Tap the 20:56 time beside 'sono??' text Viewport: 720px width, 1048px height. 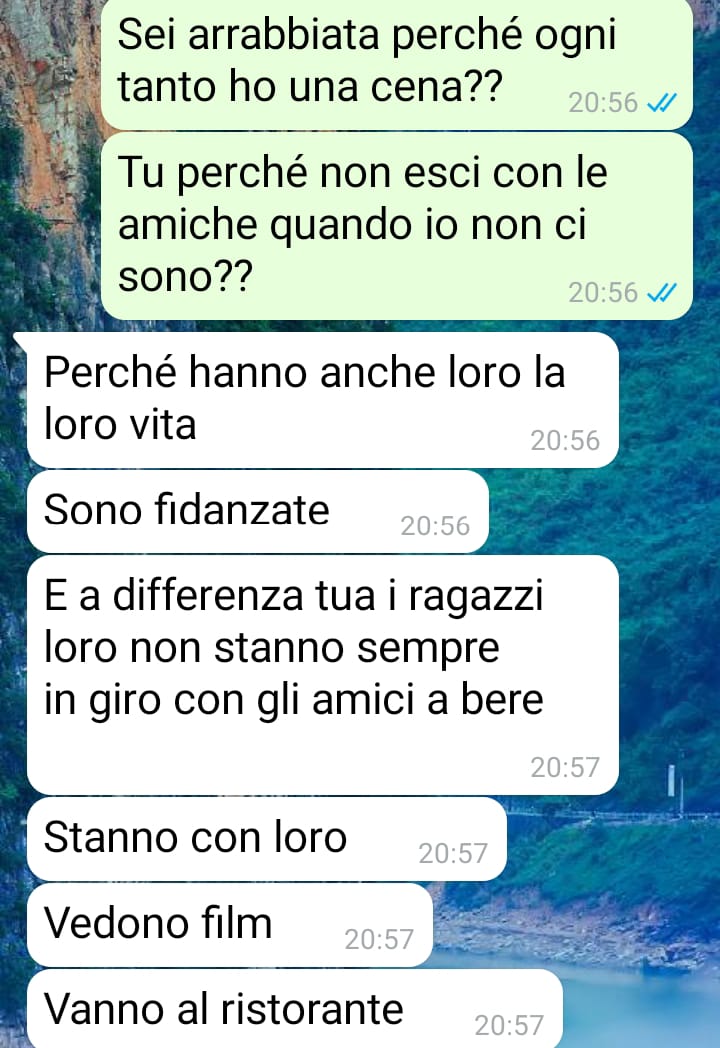pos(603,292)
